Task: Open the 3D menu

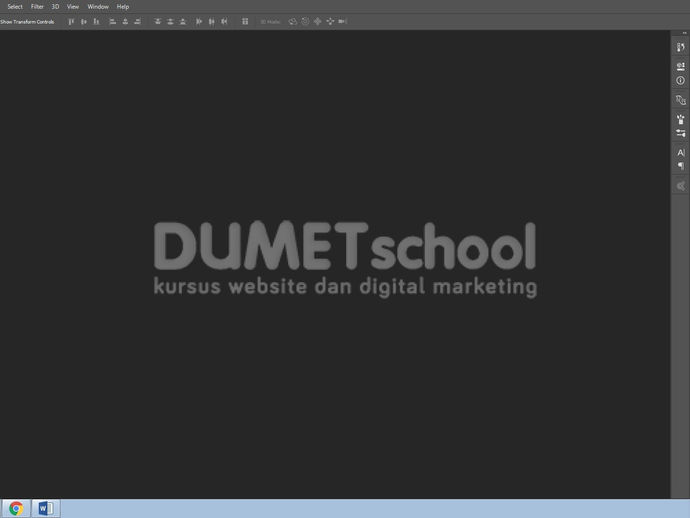Action: (x=55, y=7)
